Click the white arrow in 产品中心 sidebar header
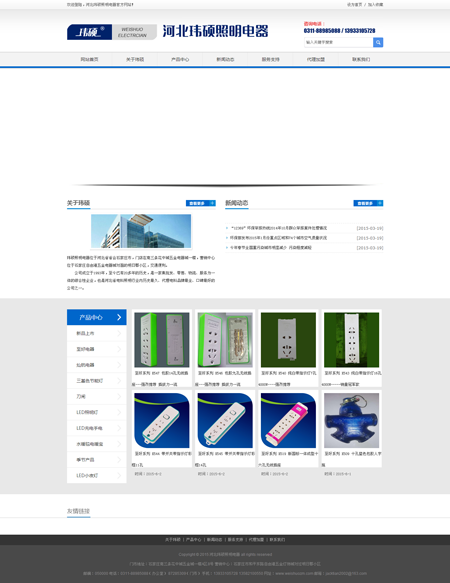 coord(119,317)
